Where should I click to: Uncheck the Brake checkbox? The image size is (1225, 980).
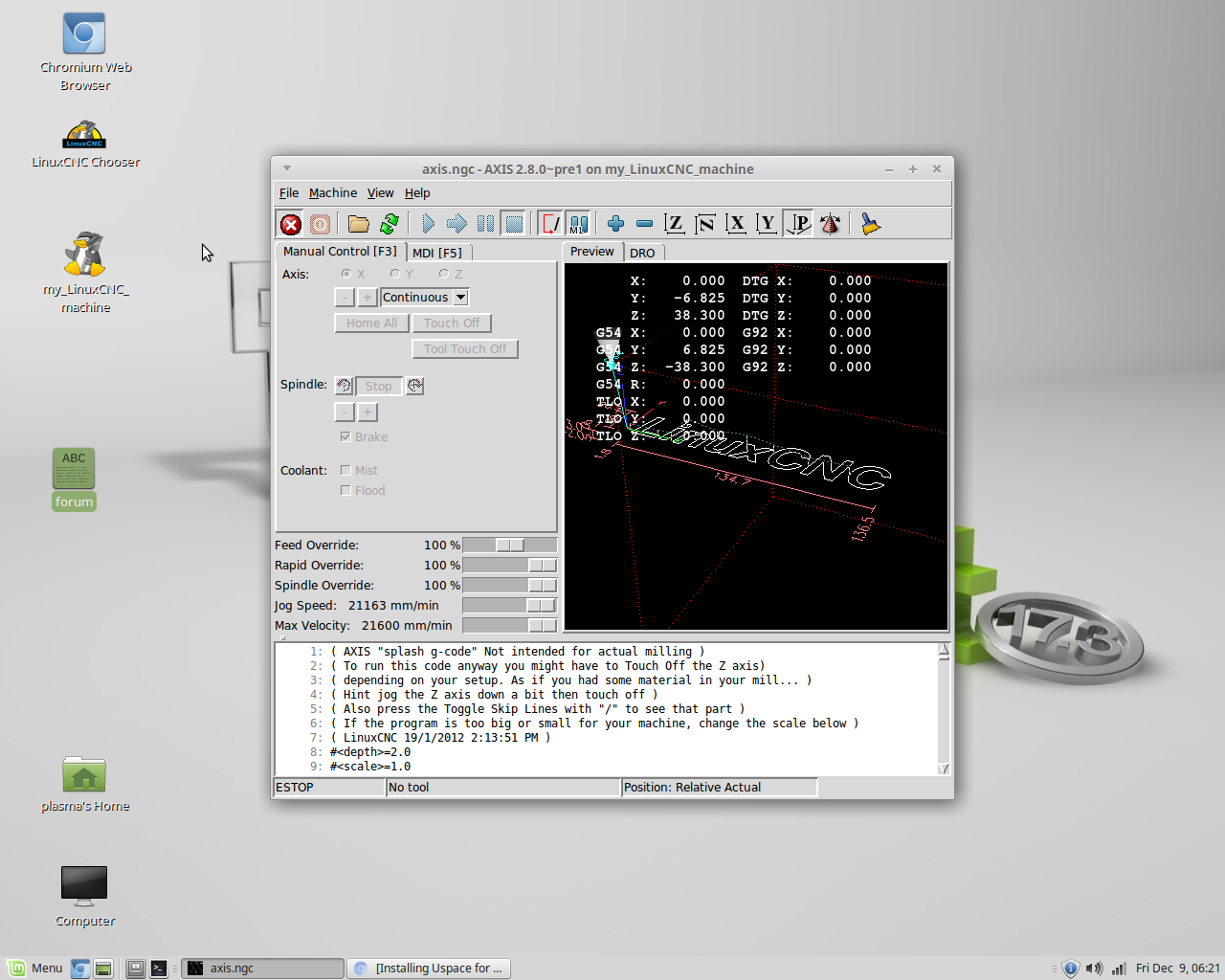pyautogui.click(x=345, y=436)
